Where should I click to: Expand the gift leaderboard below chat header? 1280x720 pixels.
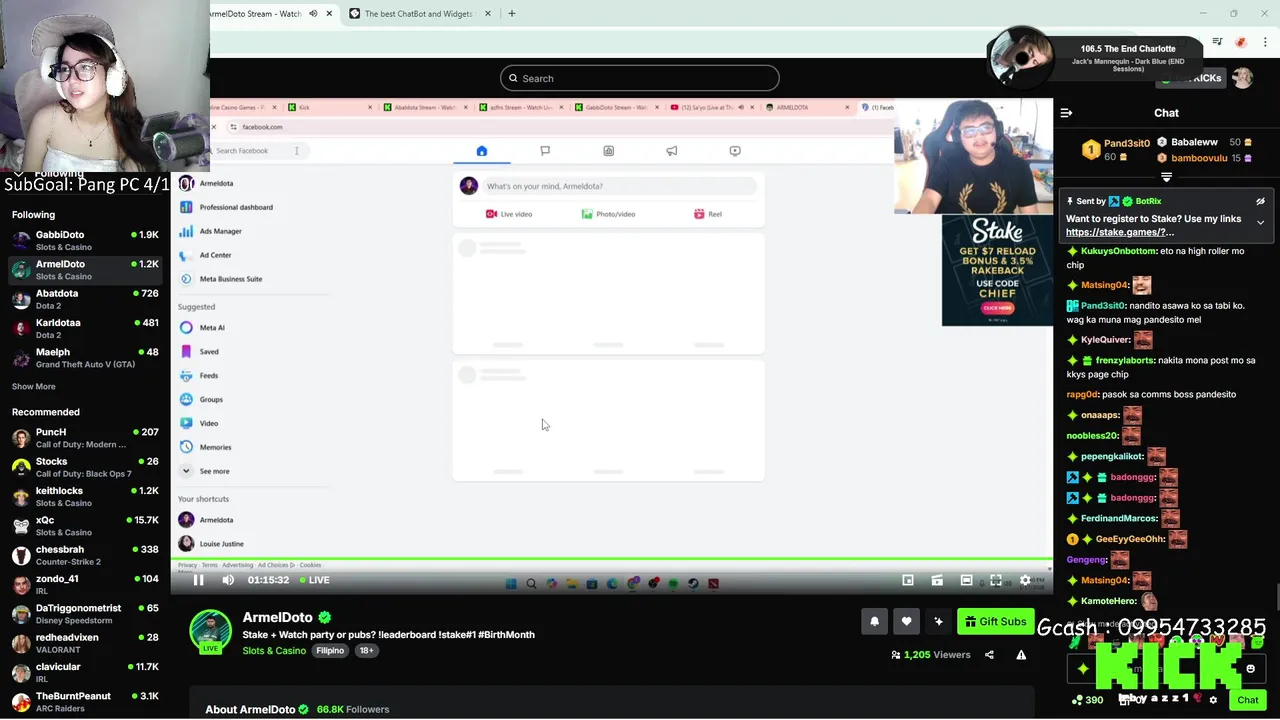[x=1166, y=177]
